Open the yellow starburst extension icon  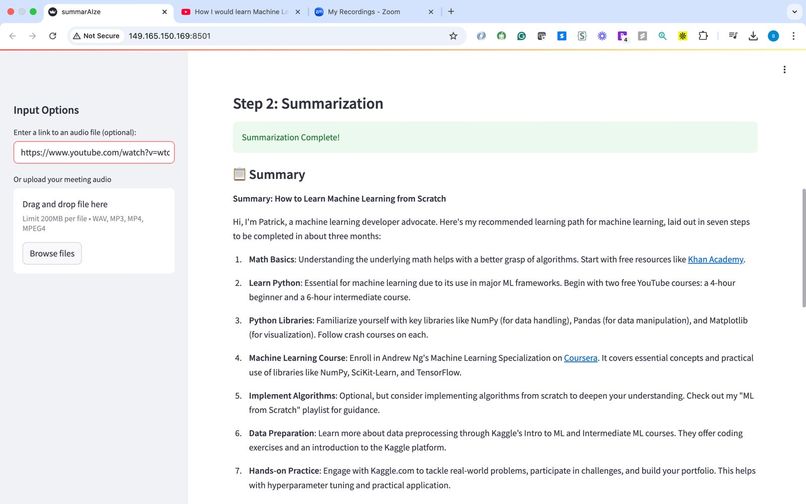pos(683,36)
